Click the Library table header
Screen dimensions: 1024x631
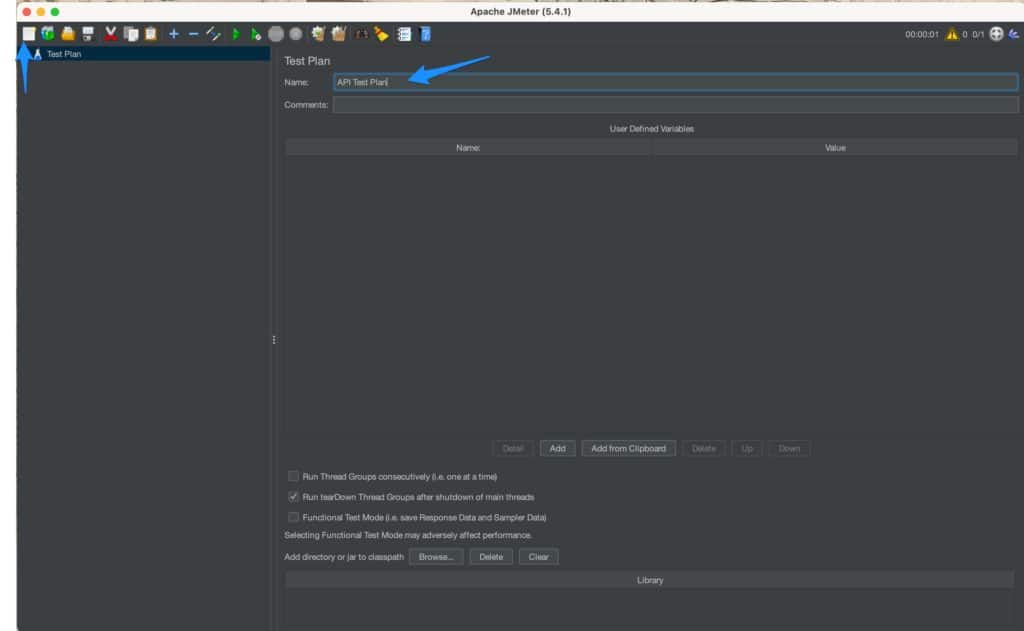click(650, 580)
